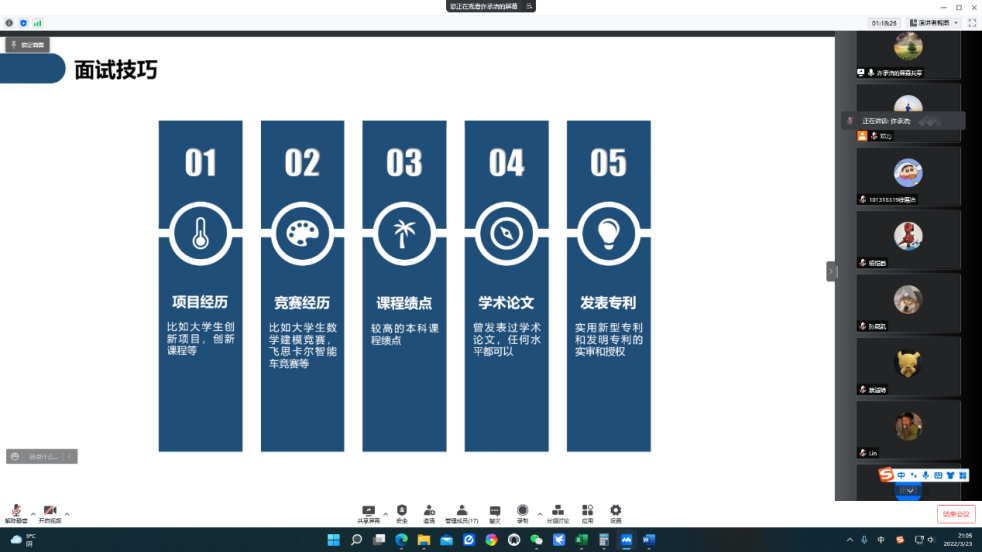
Task: Click the red End Meeting button
Action: [955, 514]
